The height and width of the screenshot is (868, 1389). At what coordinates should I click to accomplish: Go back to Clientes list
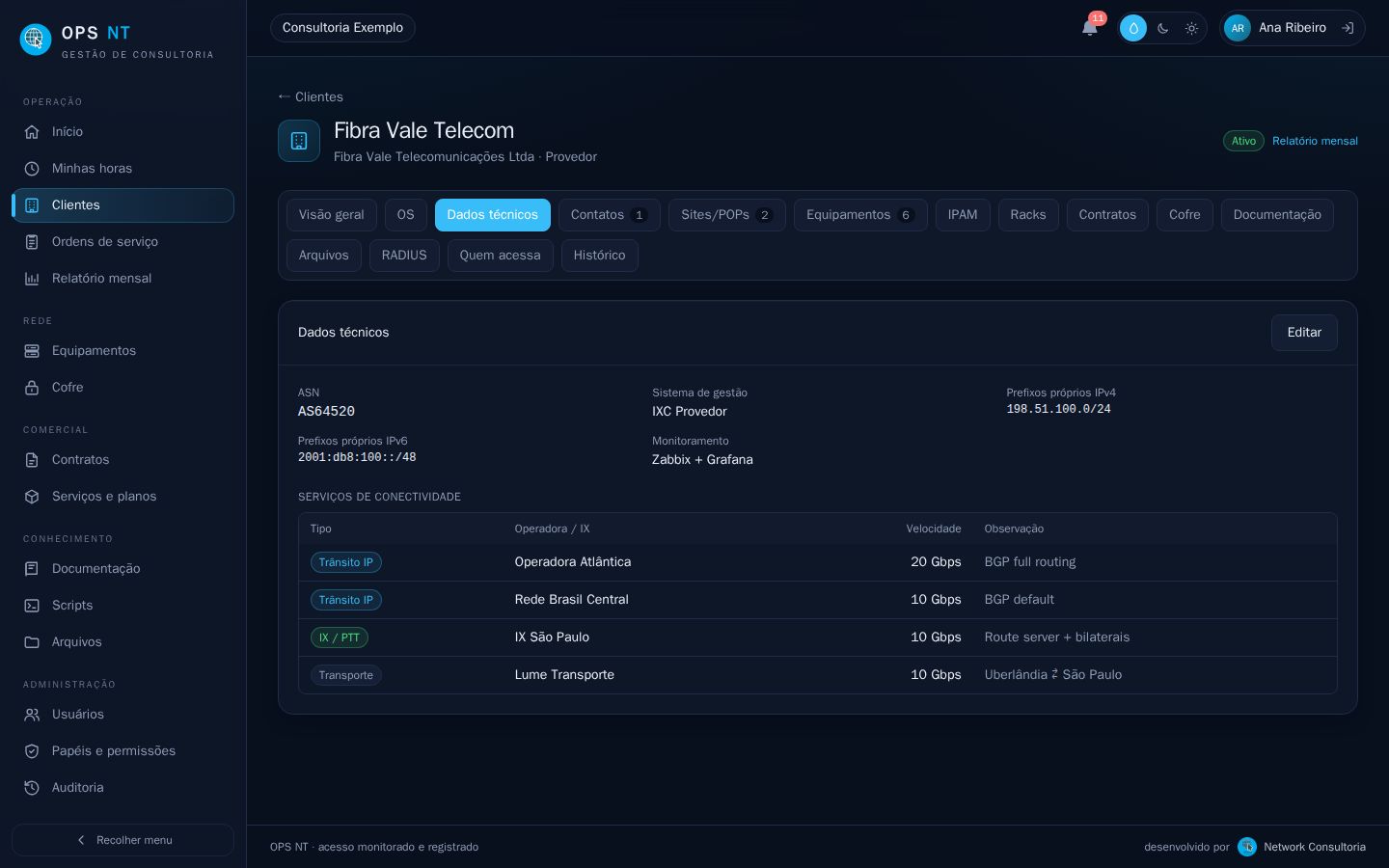311,96
